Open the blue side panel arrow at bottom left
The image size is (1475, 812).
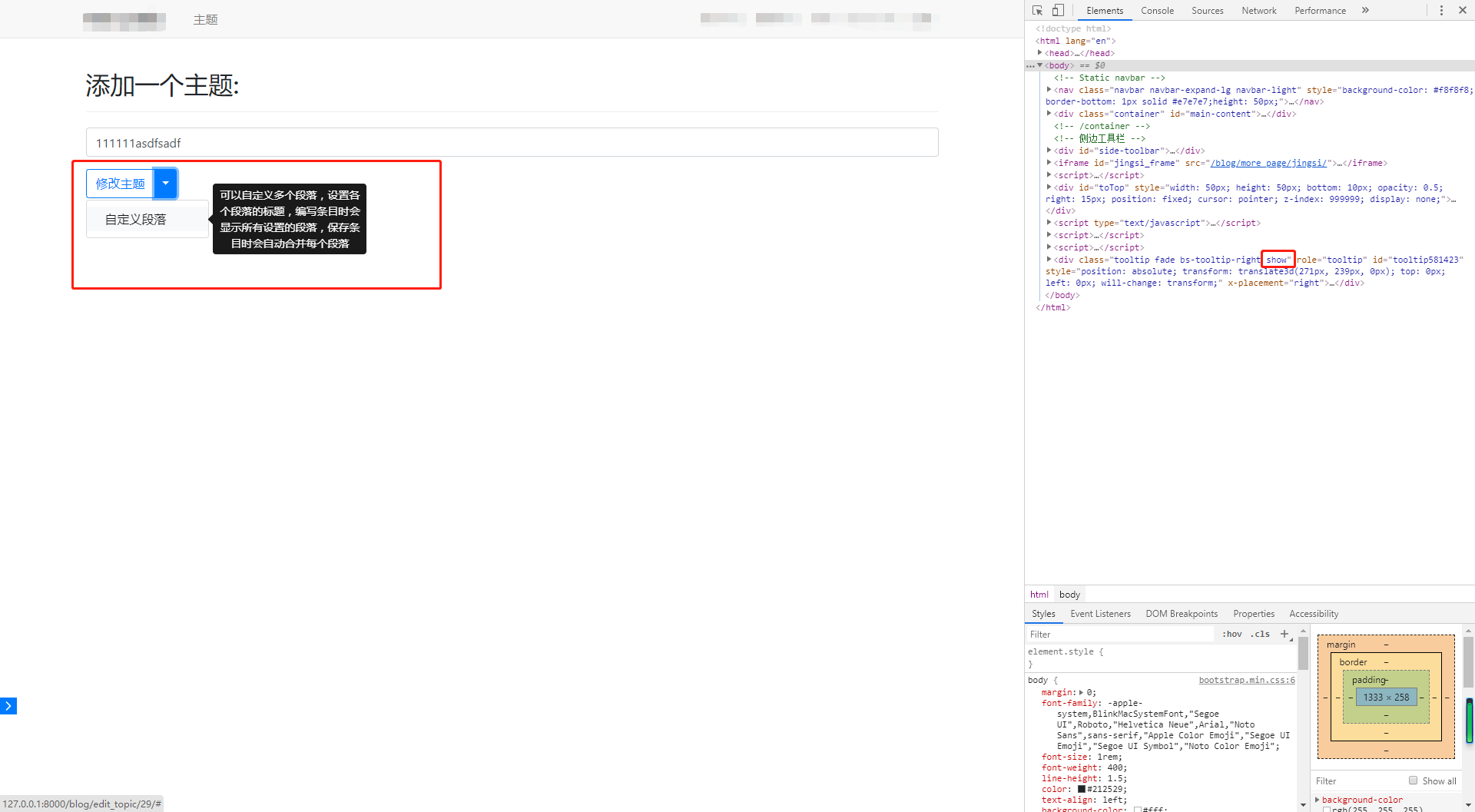(8, 705)
